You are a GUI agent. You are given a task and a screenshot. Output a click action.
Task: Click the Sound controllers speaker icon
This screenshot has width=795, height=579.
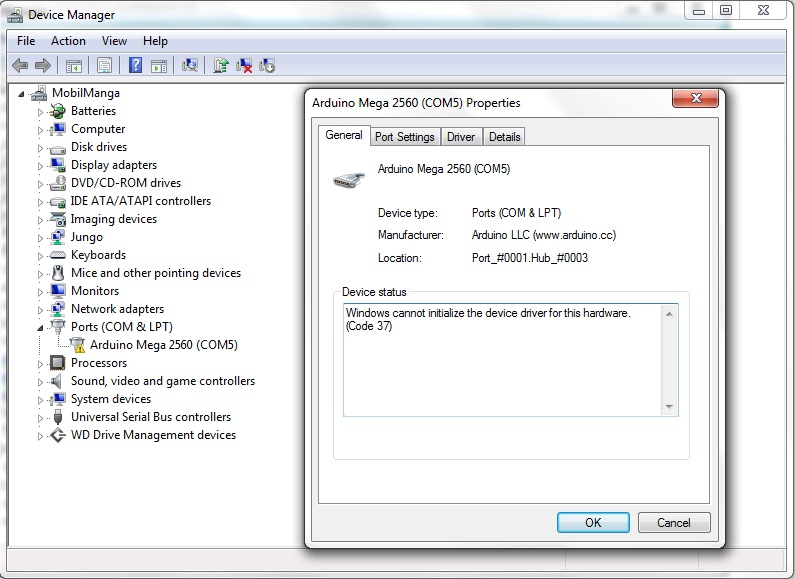click(x=57, y=381)
